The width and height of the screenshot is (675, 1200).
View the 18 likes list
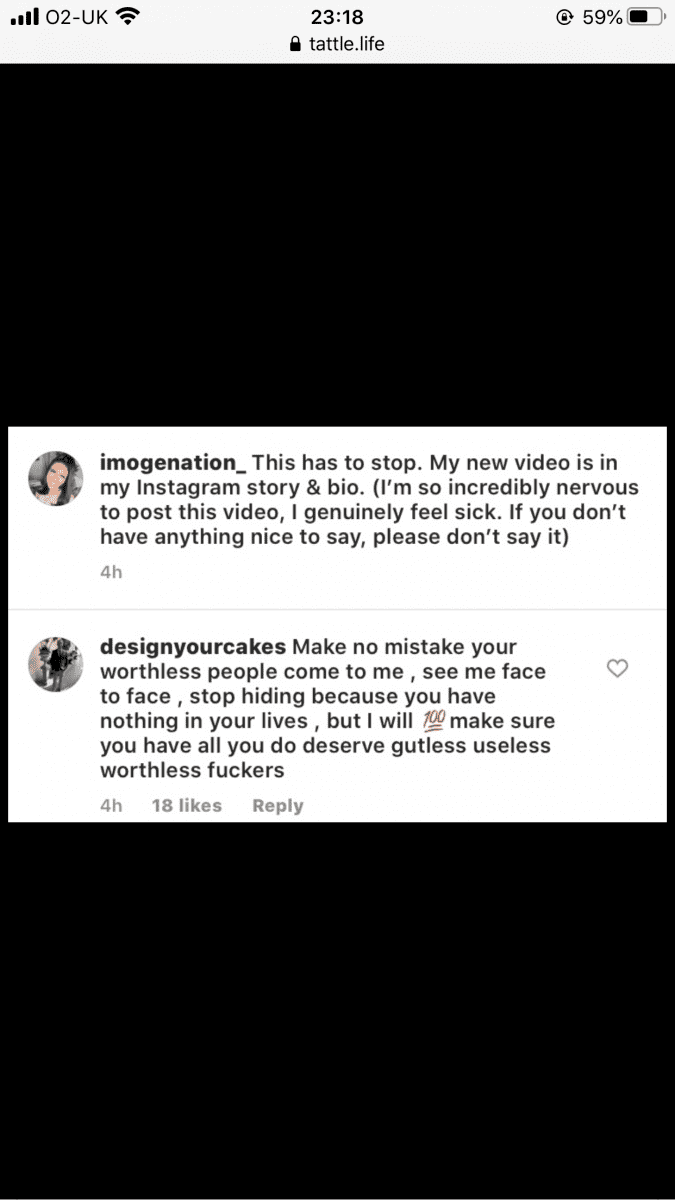click(186, 806)
